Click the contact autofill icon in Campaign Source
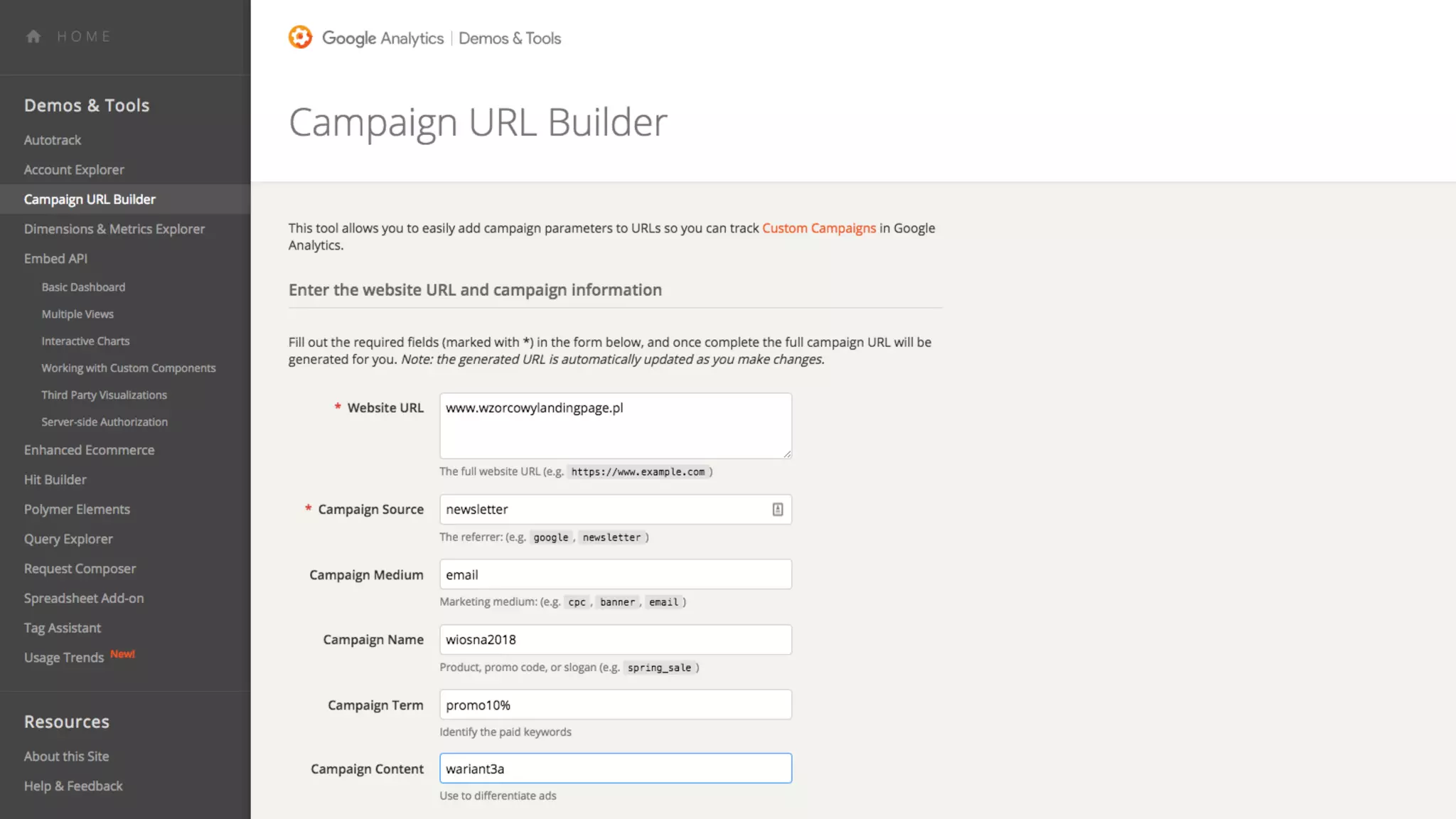Image resolution: width=1456 pixels, height=819 pixels. point(778,509)
